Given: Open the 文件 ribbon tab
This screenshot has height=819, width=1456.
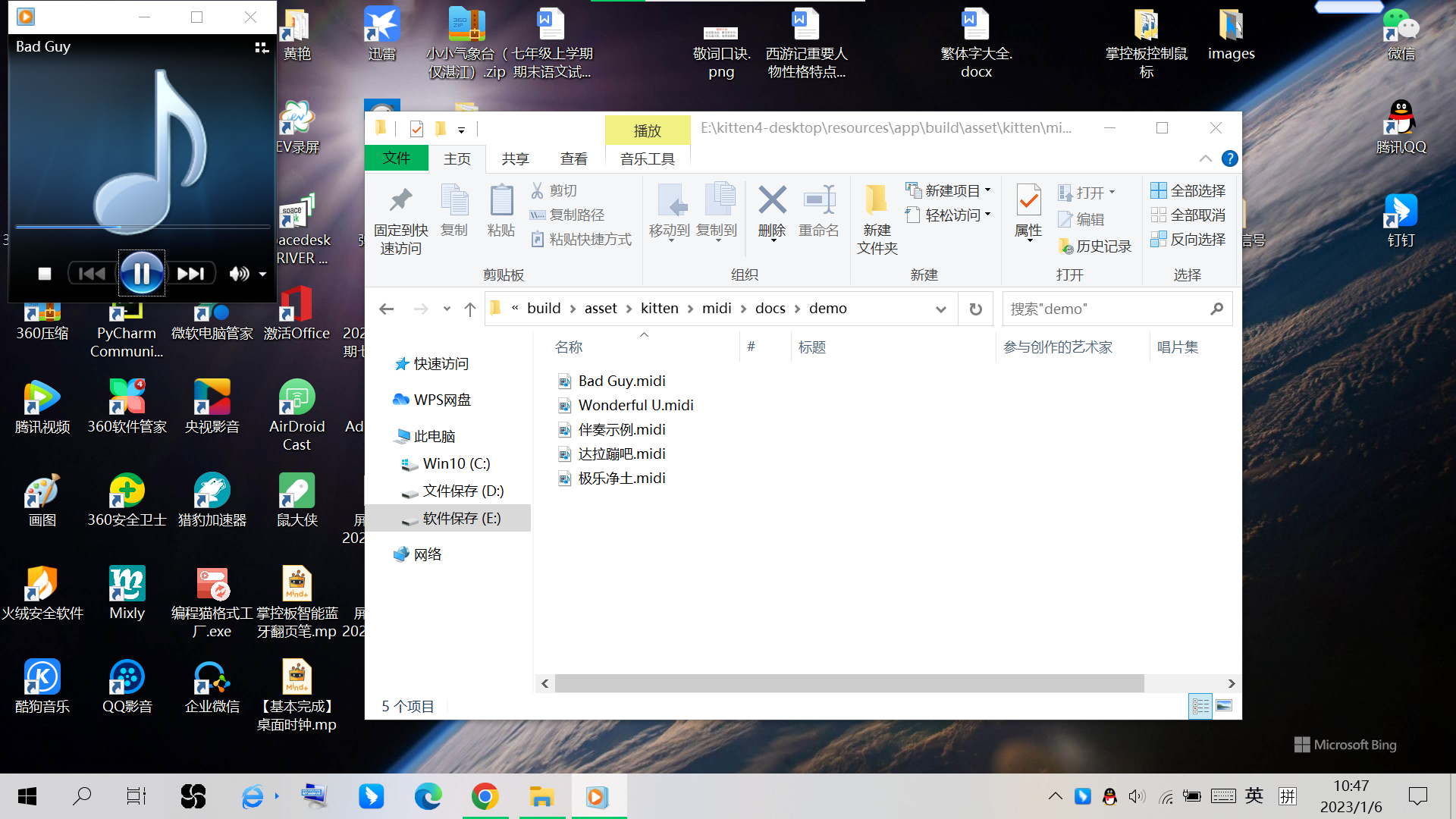Looking at the screenshot, I should pyautogui.click(x=397, y=158).
